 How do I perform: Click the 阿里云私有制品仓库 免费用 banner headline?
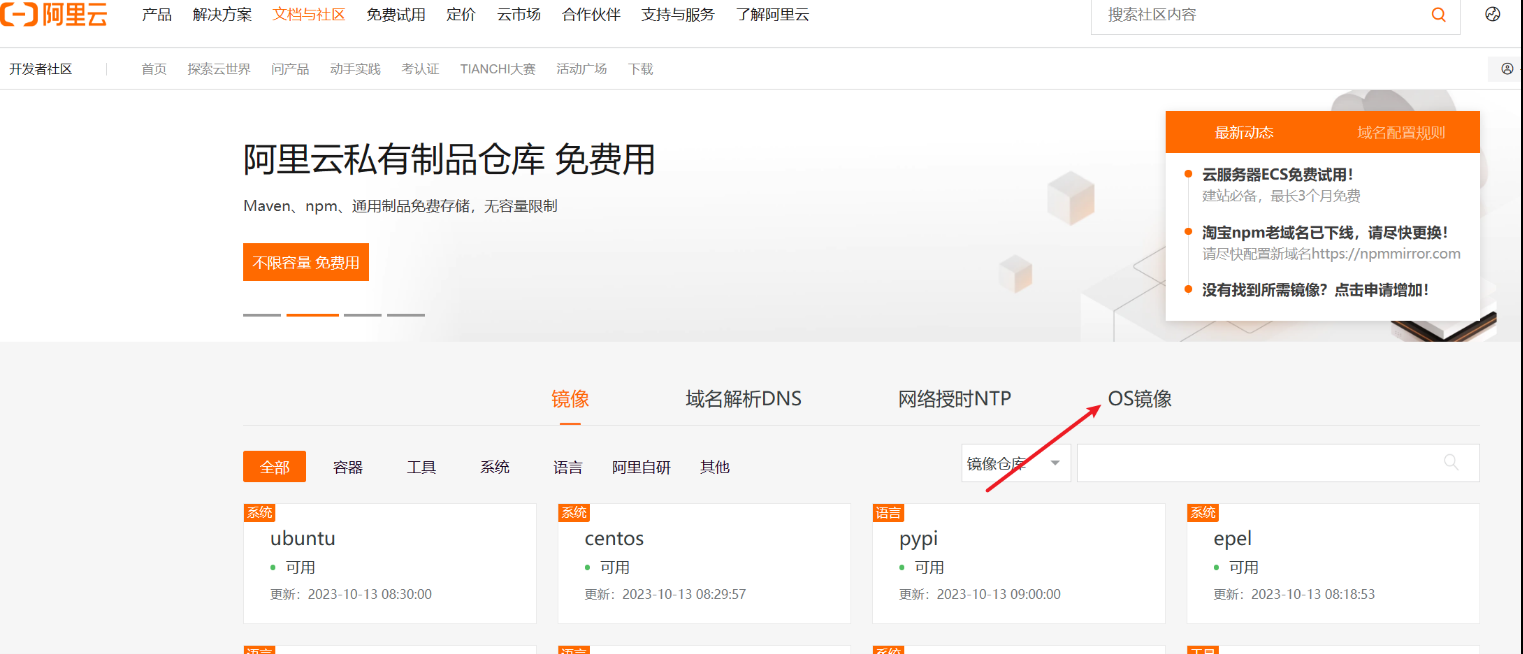449,159
